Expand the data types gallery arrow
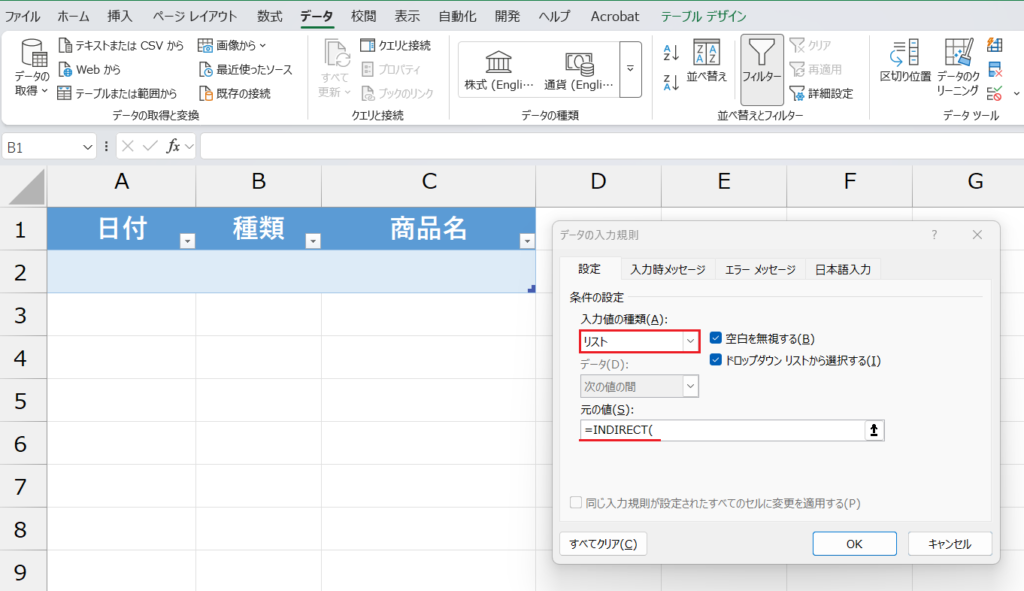The width and height of the screenshot is (1024, 591). pyautogui.click(x=630, y=69)
